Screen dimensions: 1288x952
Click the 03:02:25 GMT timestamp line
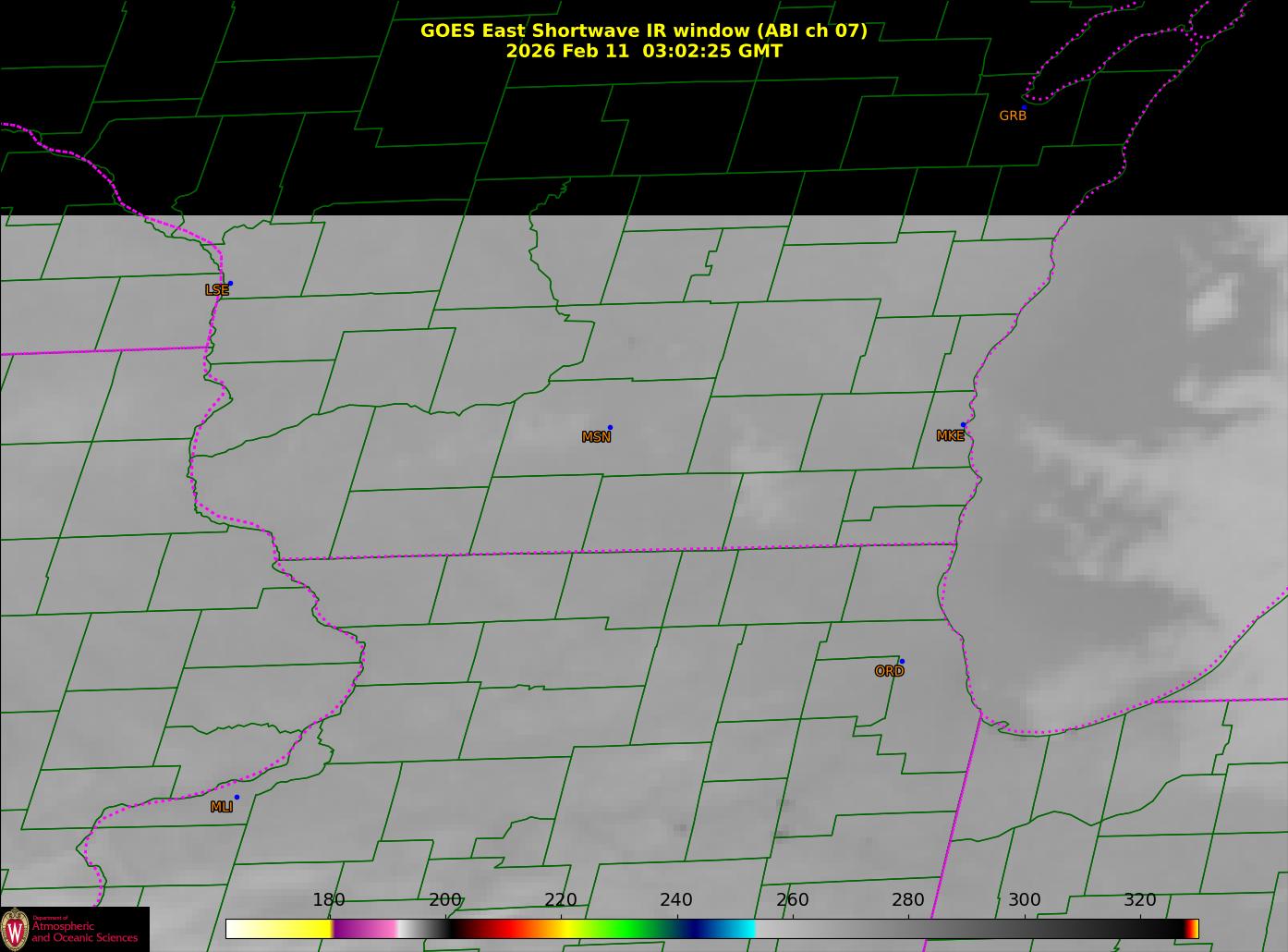coord(643,52)
